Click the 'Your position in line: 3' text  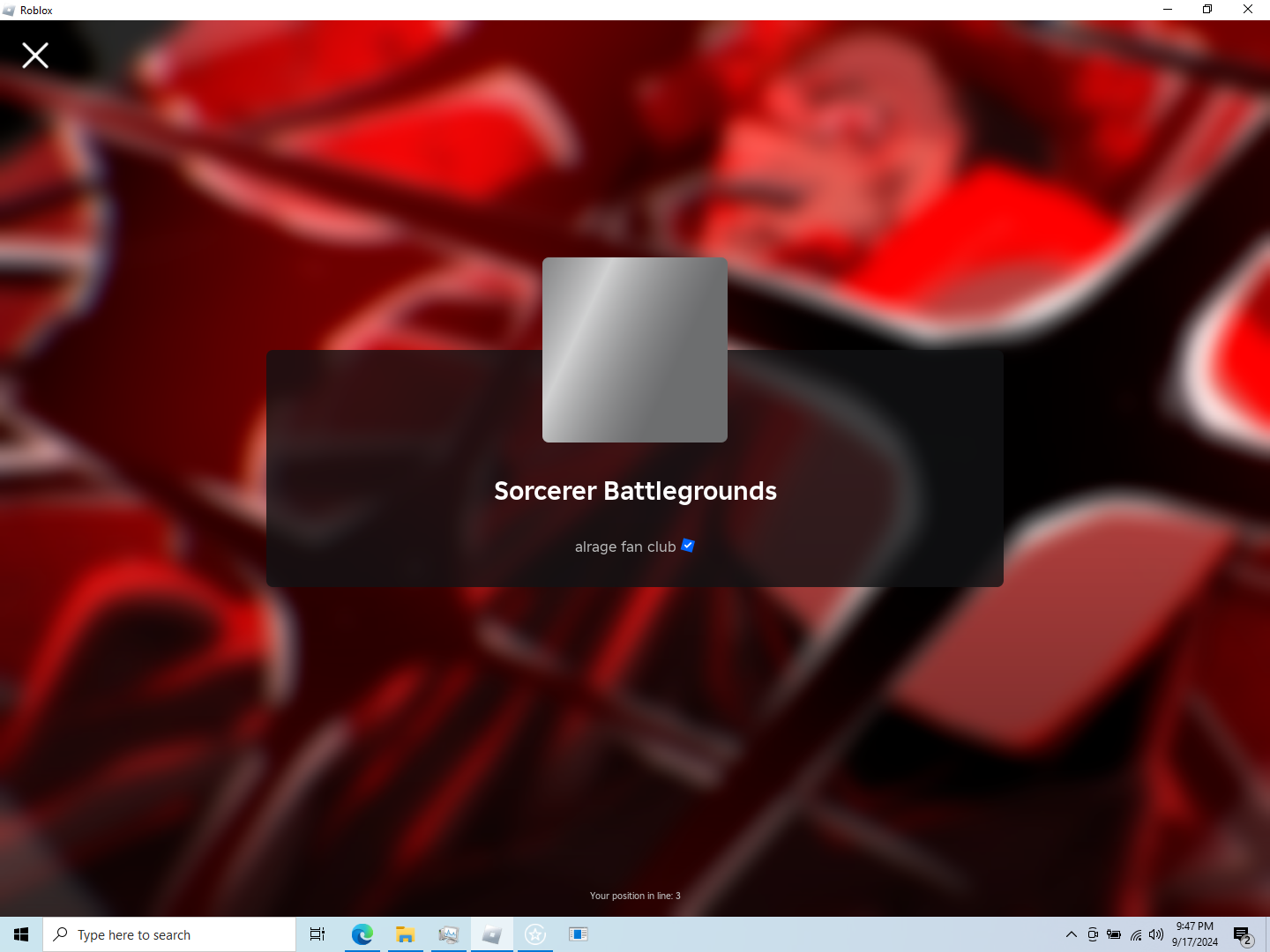click(x=635, y=896)
